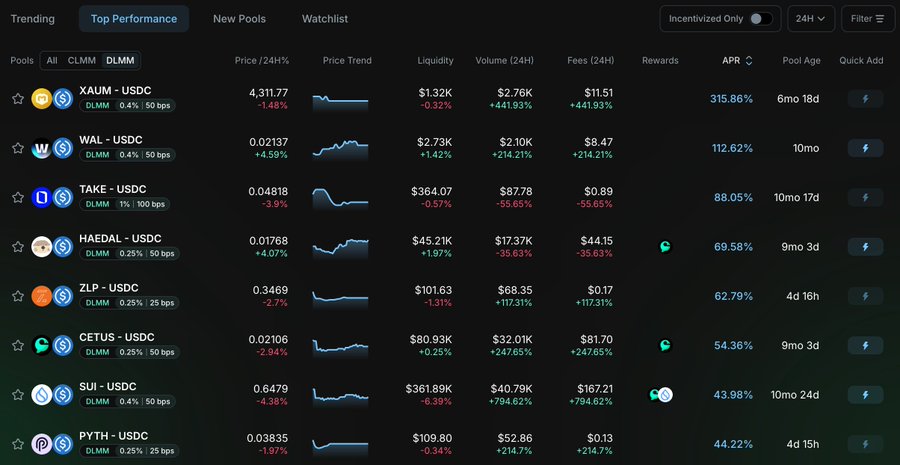Click the $167.21 fees value
The width and height of the screenshot is (900, 465).
(x=591, y=389)
